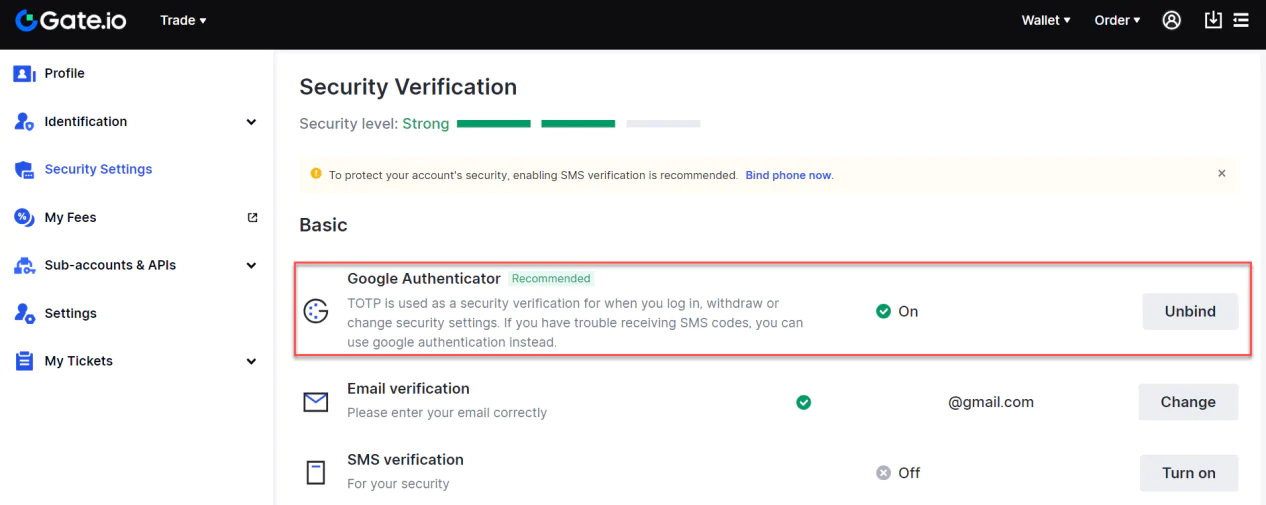Open the Trade dropdown menu
The width and height of the screenshot is (1266, 505).
(183, 20)
